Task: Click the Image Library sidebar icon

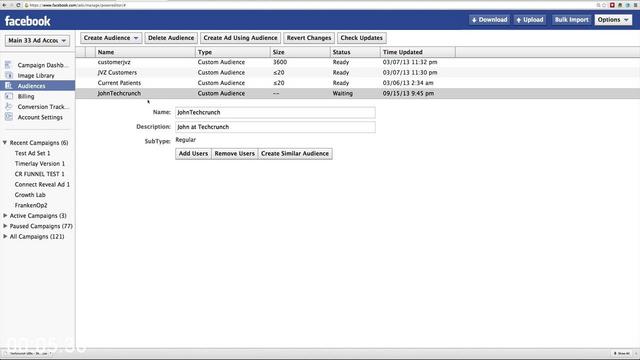Action: pos(9,76)
